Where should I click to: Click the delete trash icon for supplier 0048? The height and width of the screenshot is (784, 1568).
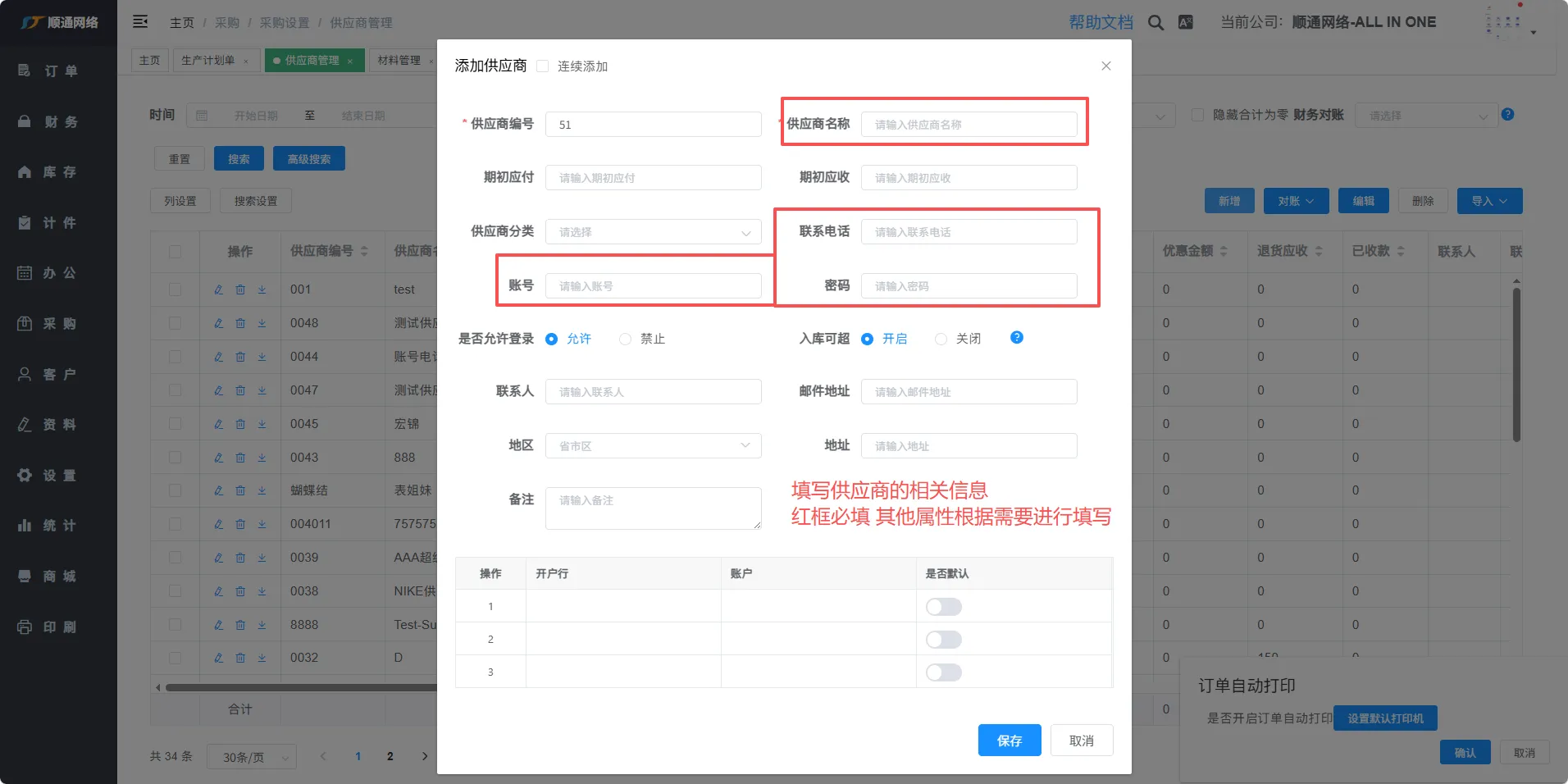pyautogui.click(x=240, y=323)
